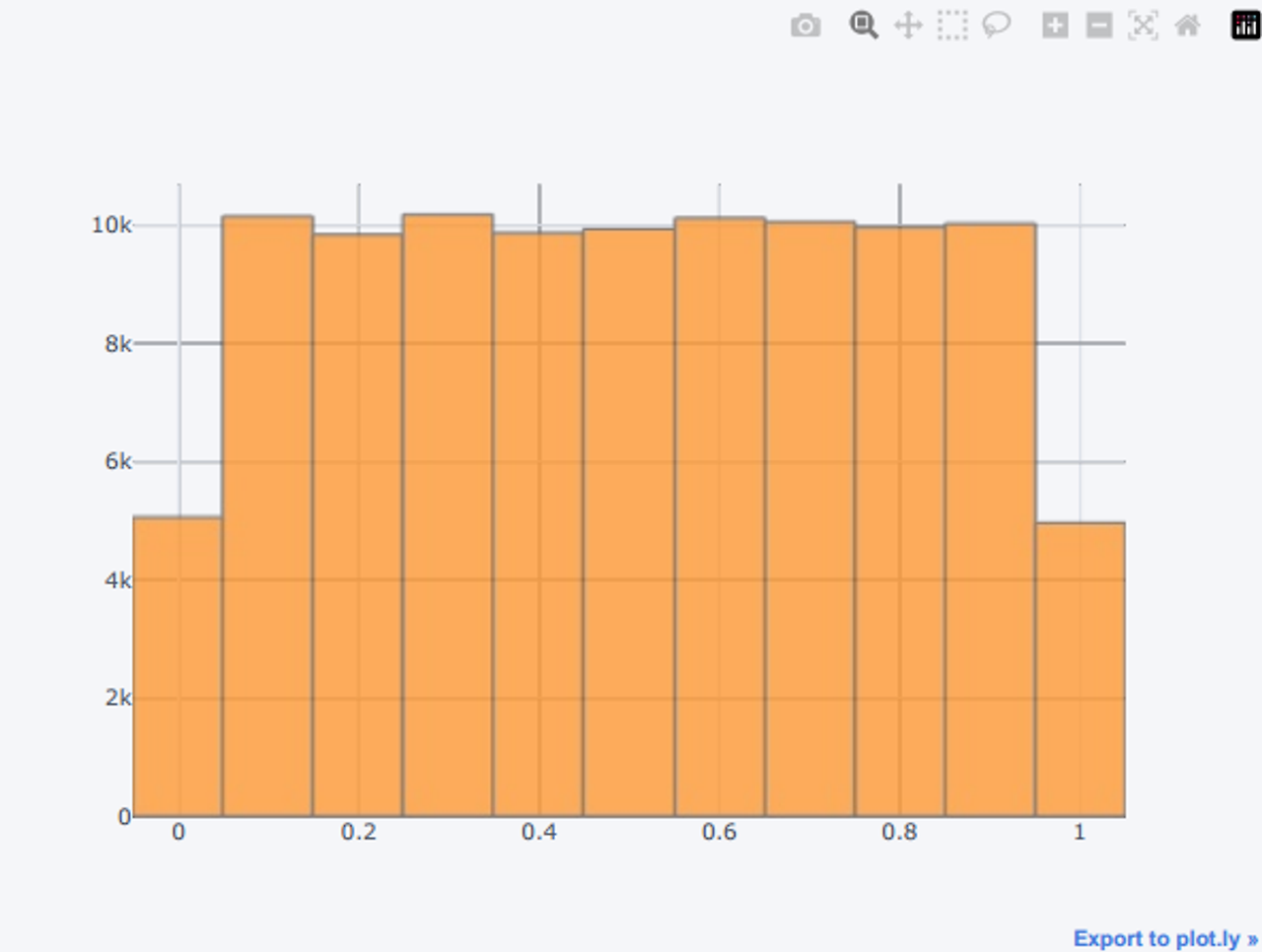Click the Zoom Out minus button
Image resolution: width=1262 pixels, height=952 pixels.
[x=1099, y=26]
